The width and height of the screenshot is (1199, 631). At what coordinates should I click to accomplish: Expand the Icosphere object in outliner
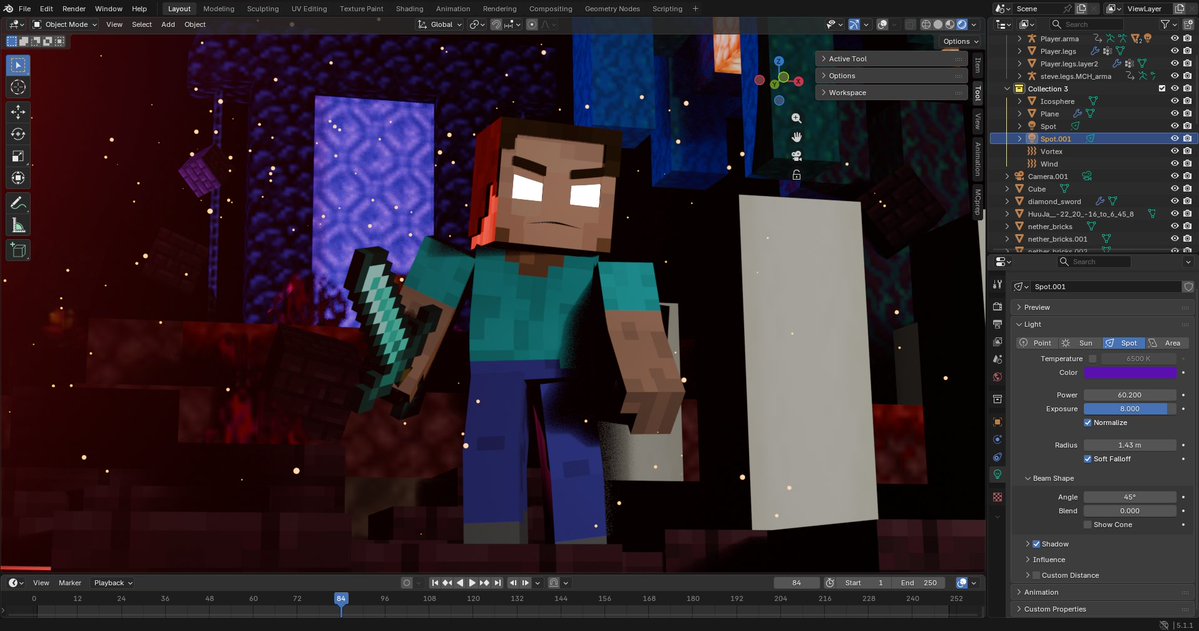click(x=1019, y=101)
